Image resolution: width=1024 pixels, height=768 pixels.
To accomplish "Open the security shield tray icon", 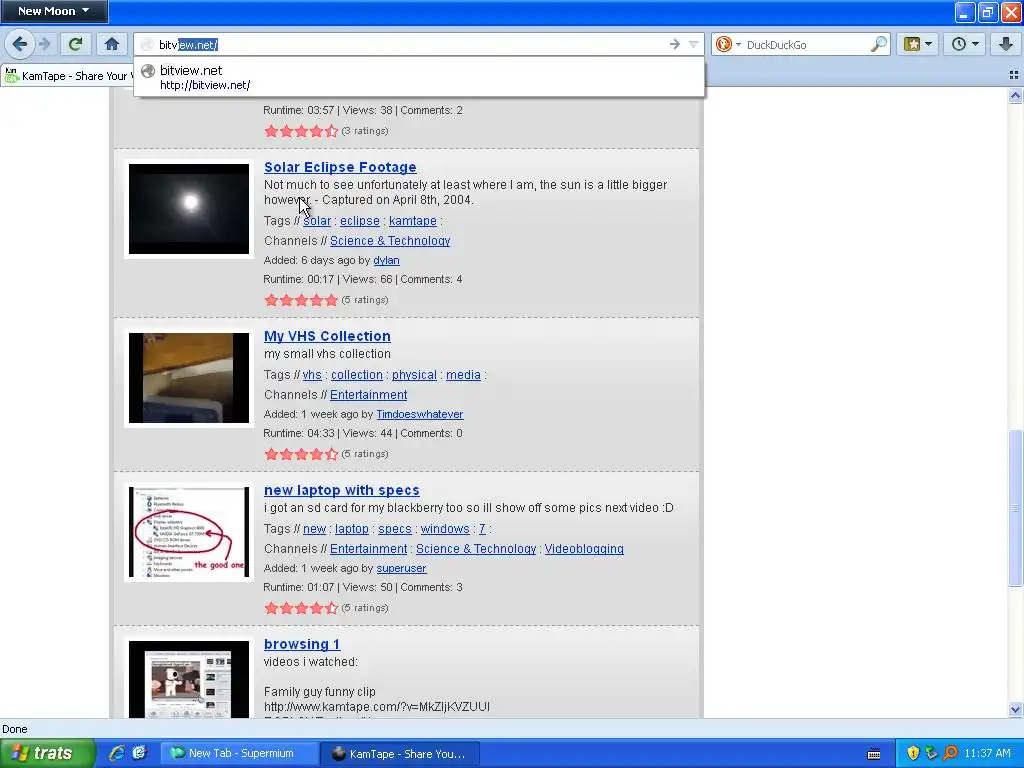I will coord(913,753).
